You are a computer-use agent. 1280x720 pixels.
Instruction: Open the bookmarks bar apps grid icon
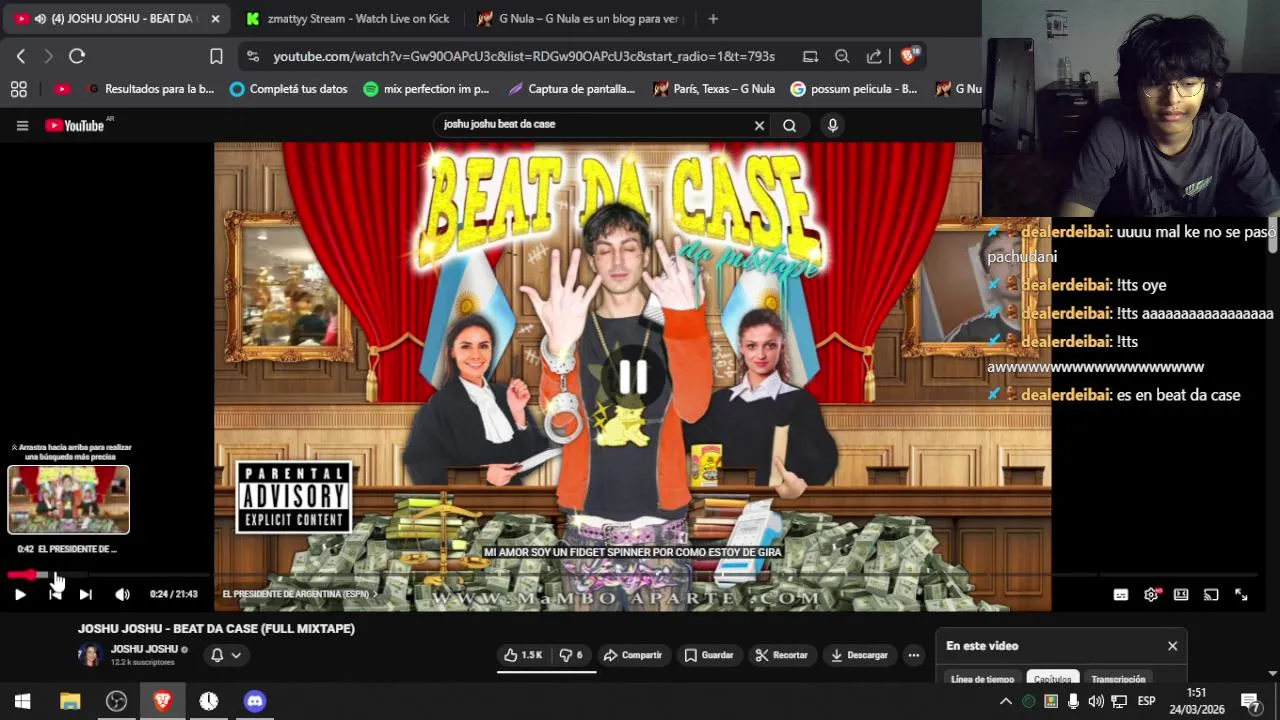[18, 89]
